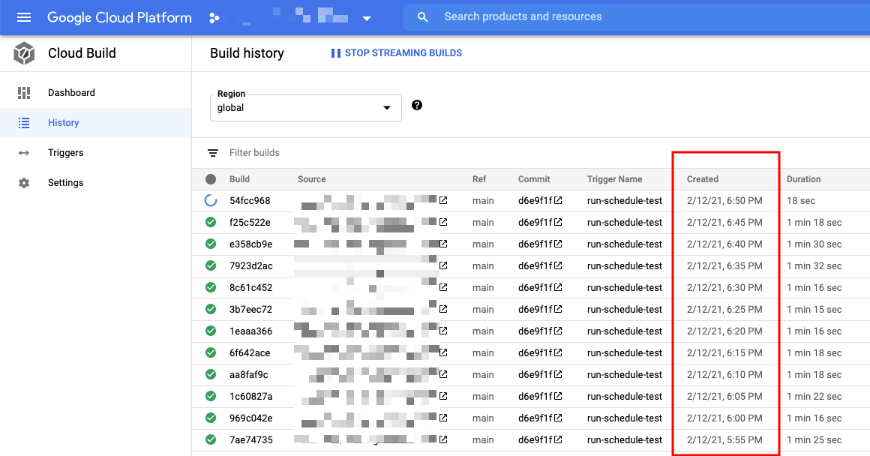Image resolution: width=870 pixels, height=456 pixels.
Task: Open build e358cb9e details link
Action: [251, 244]
